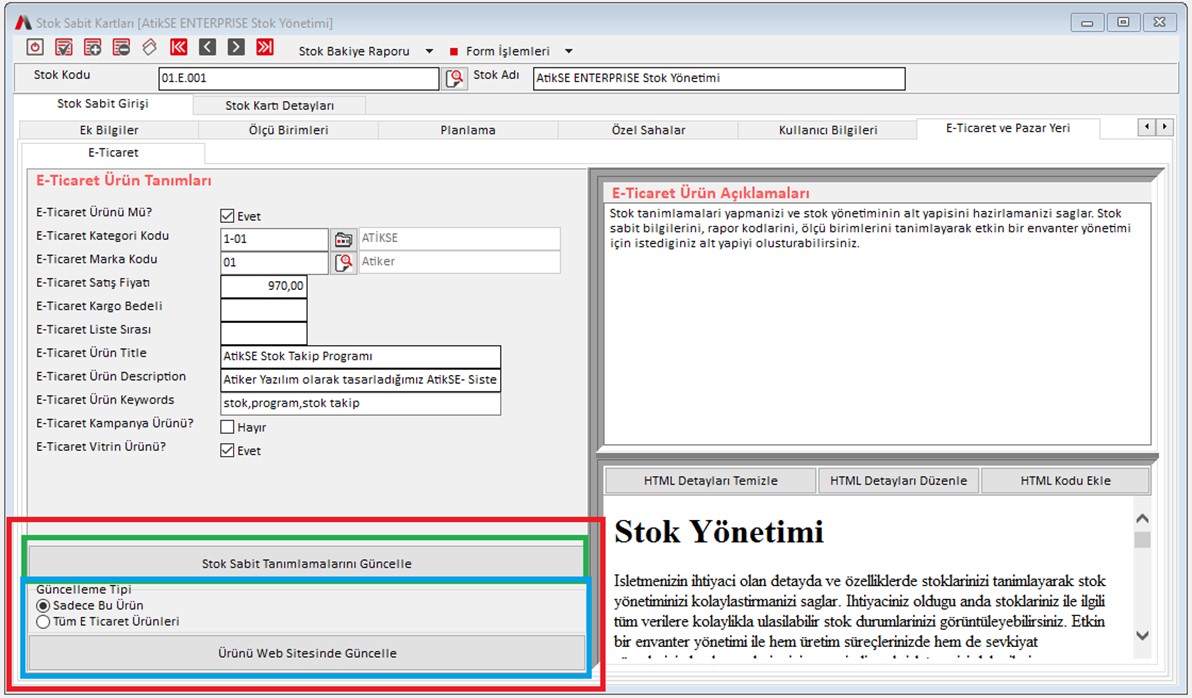Click the E-Ticaret Kargo Bedeli field

click(x=264, y=310)
